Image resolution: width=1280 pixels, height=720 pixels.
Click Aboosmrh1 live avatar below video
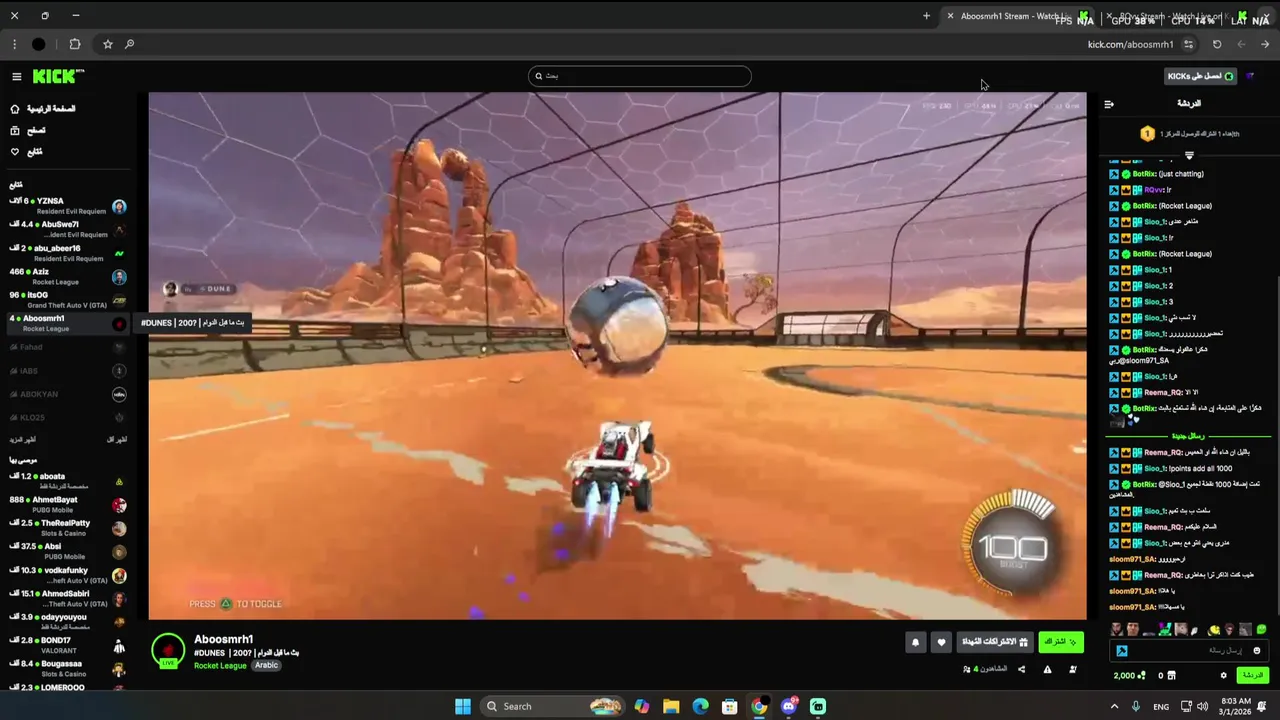point(168,651)
